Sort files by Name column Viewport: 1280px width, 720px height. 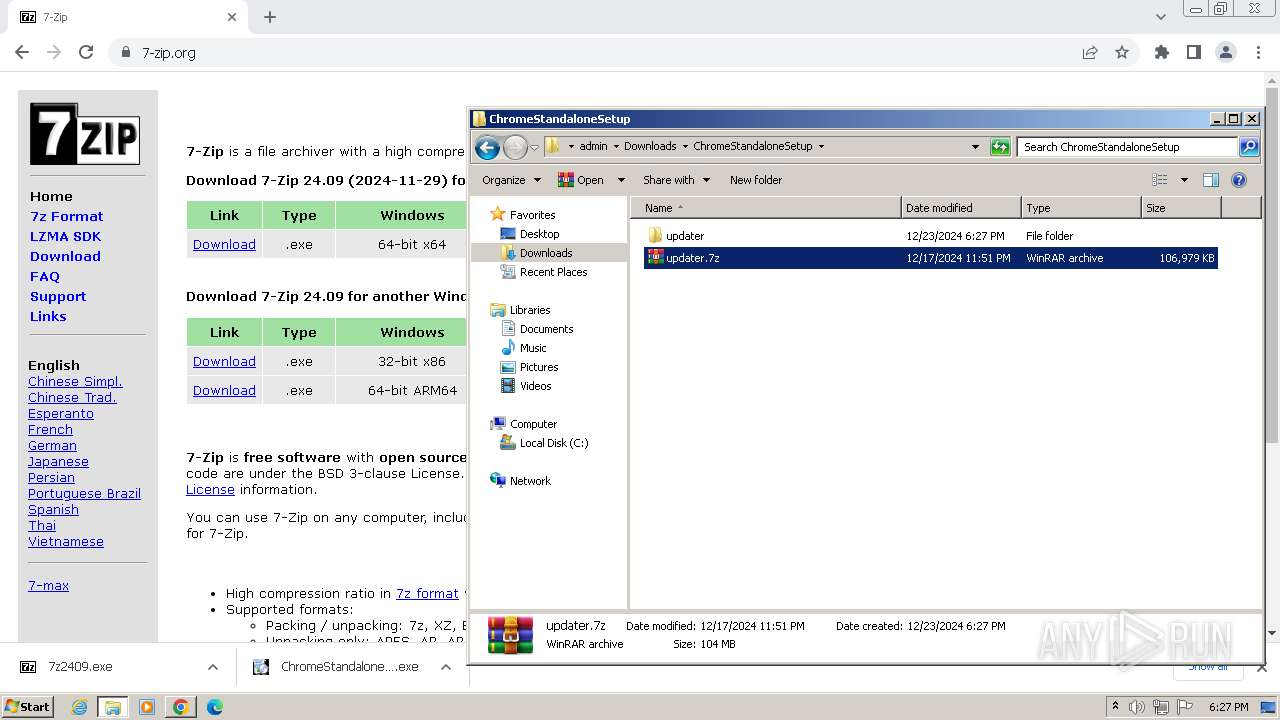765,208
